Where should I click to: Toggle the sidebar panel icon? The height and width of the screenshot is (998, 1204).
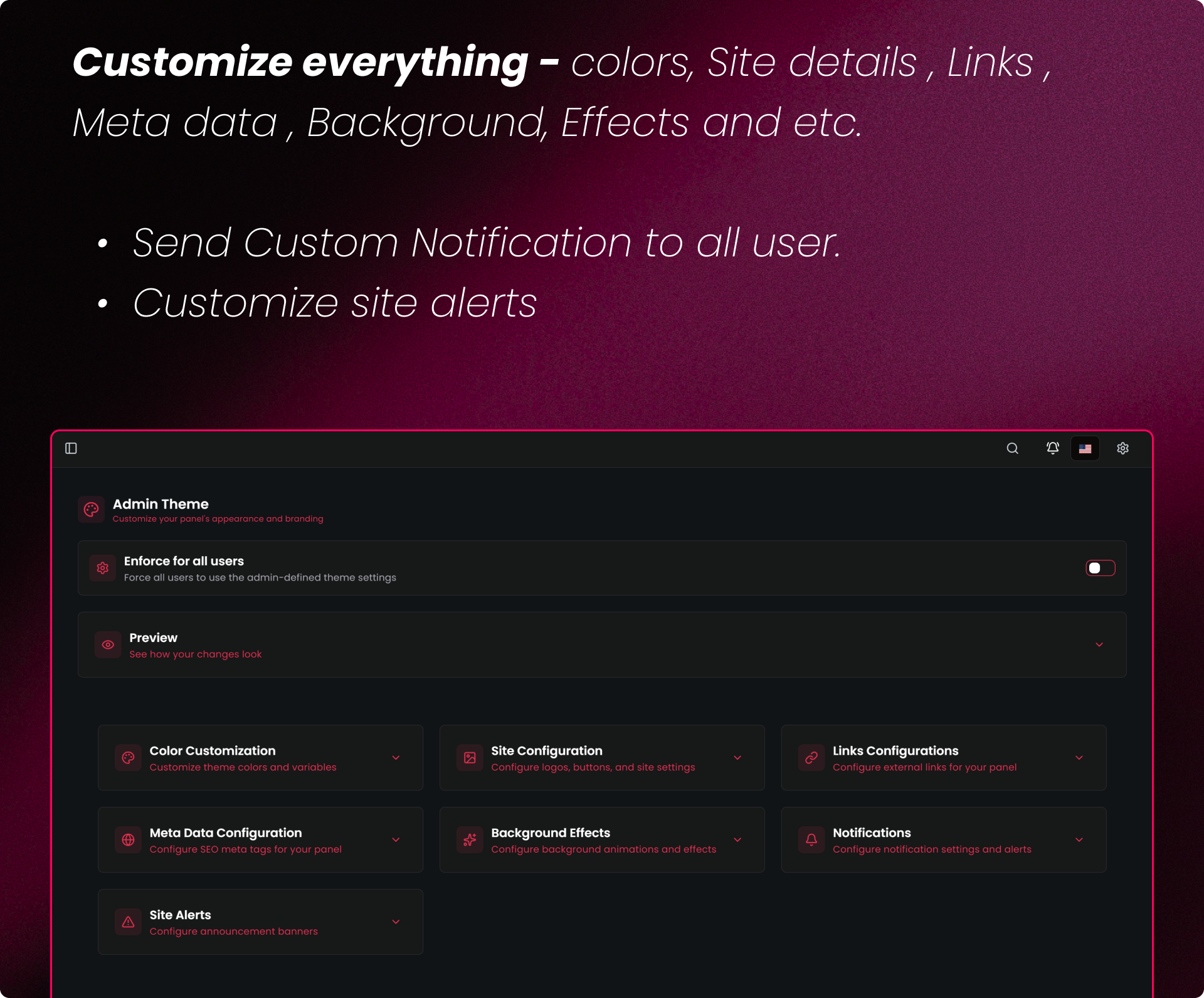click(x=71, y=448)
